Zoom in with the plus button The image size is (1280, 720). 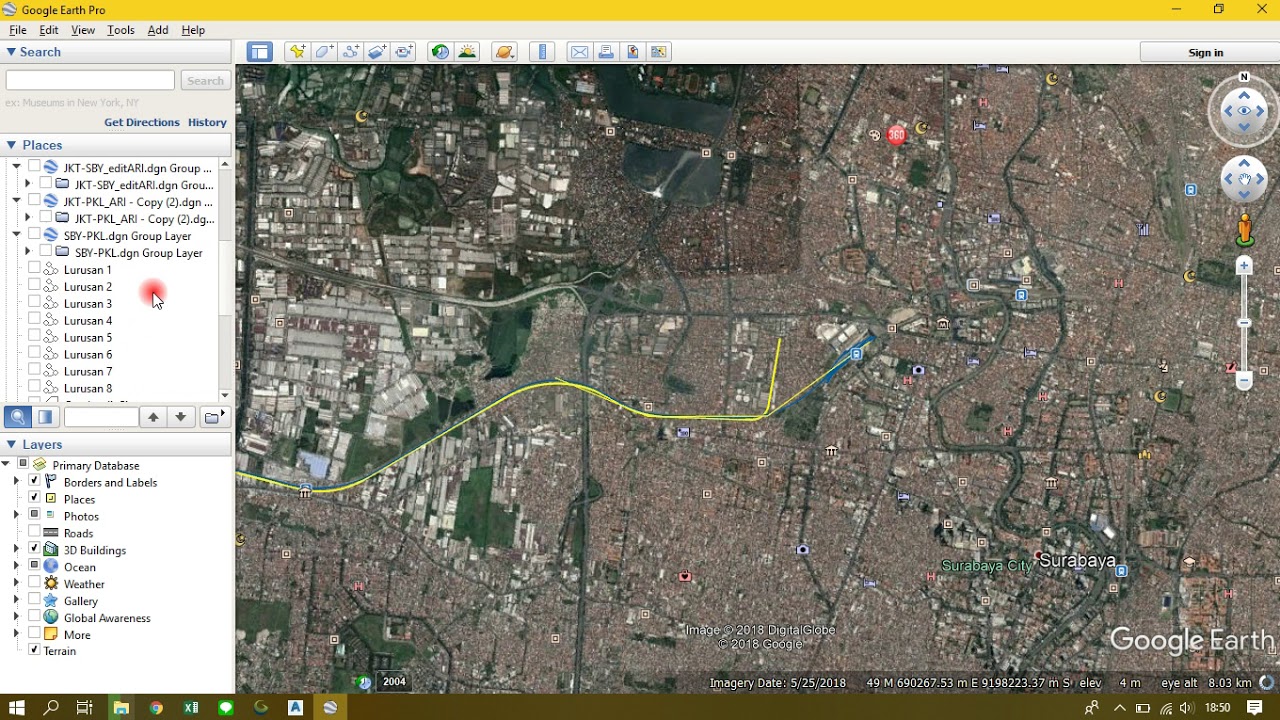click(x=1244, y=265)
